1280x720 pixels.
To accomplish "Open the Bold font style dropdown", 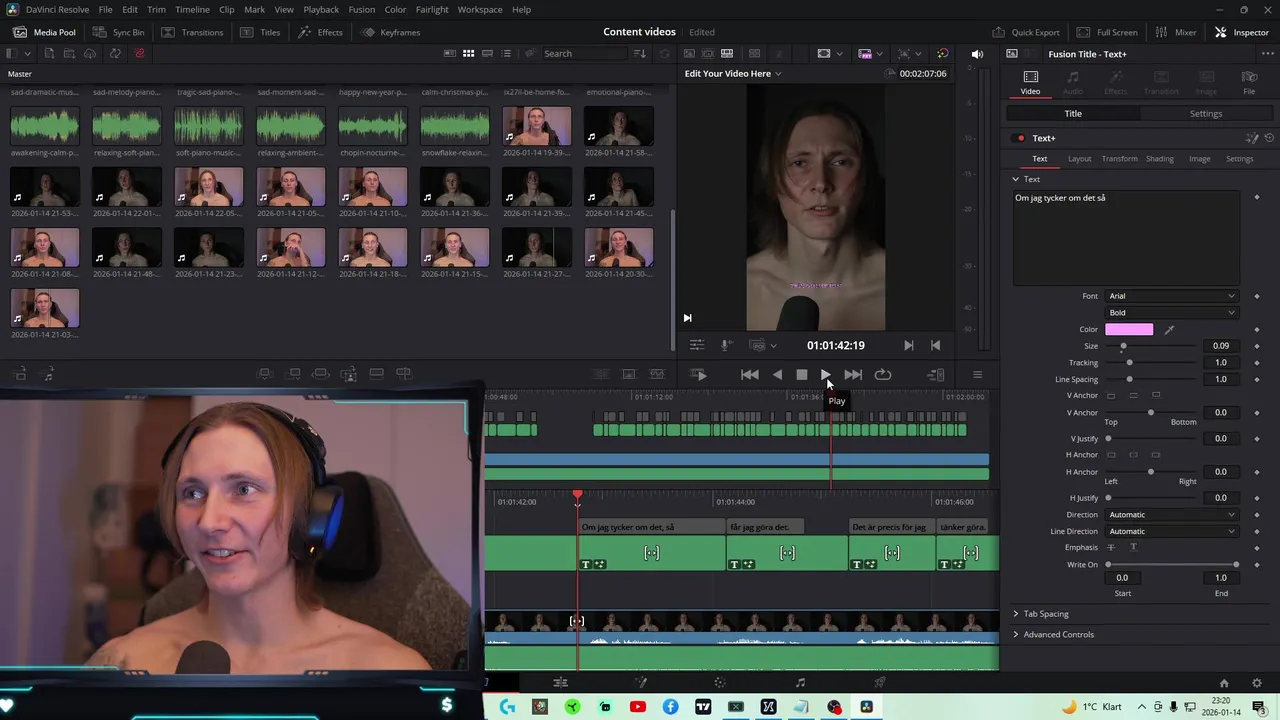I will click(1171, 312).
